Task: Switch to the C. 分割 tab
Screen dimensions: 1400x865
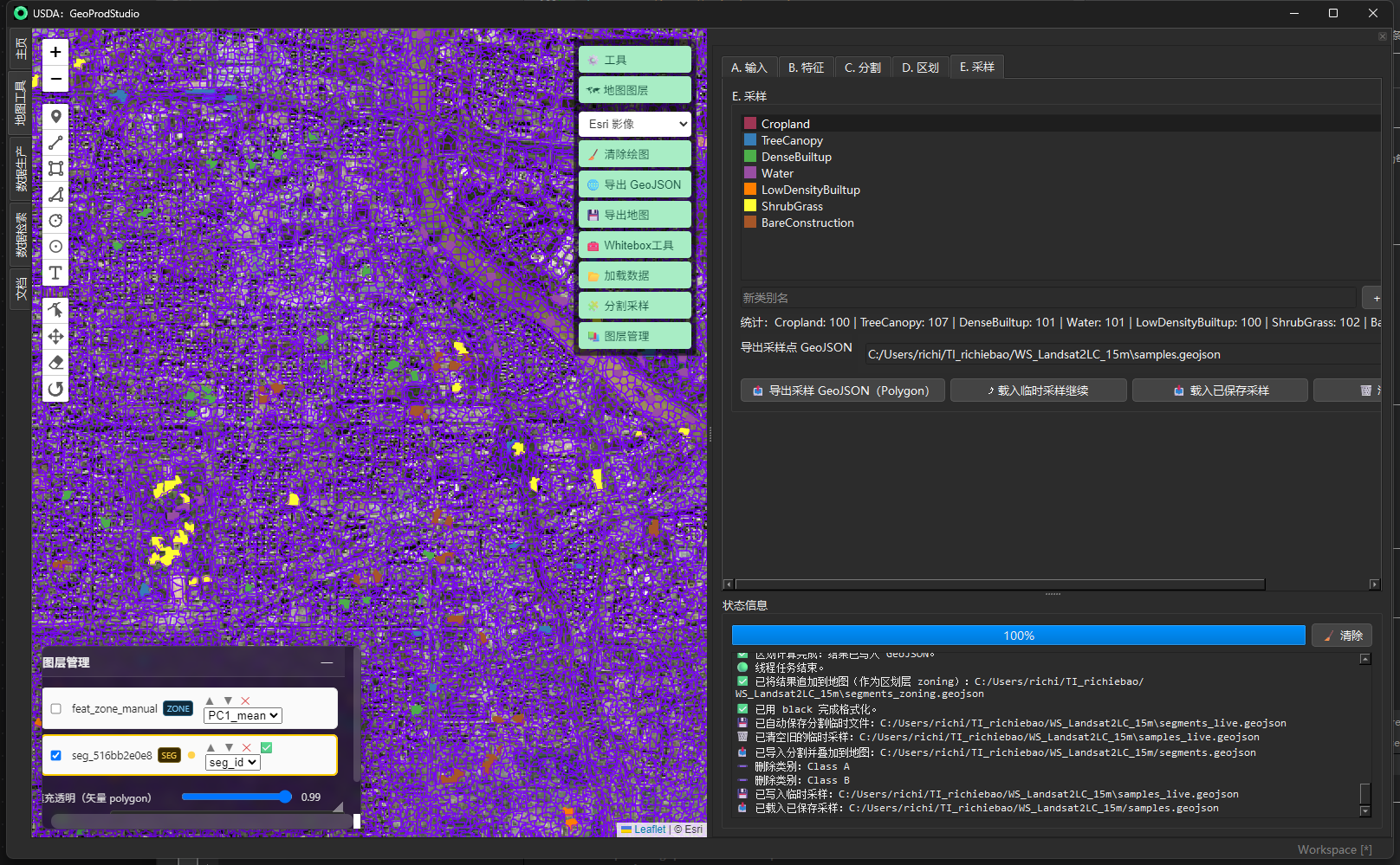Action: pyautogui.click(x=862, y=67)
